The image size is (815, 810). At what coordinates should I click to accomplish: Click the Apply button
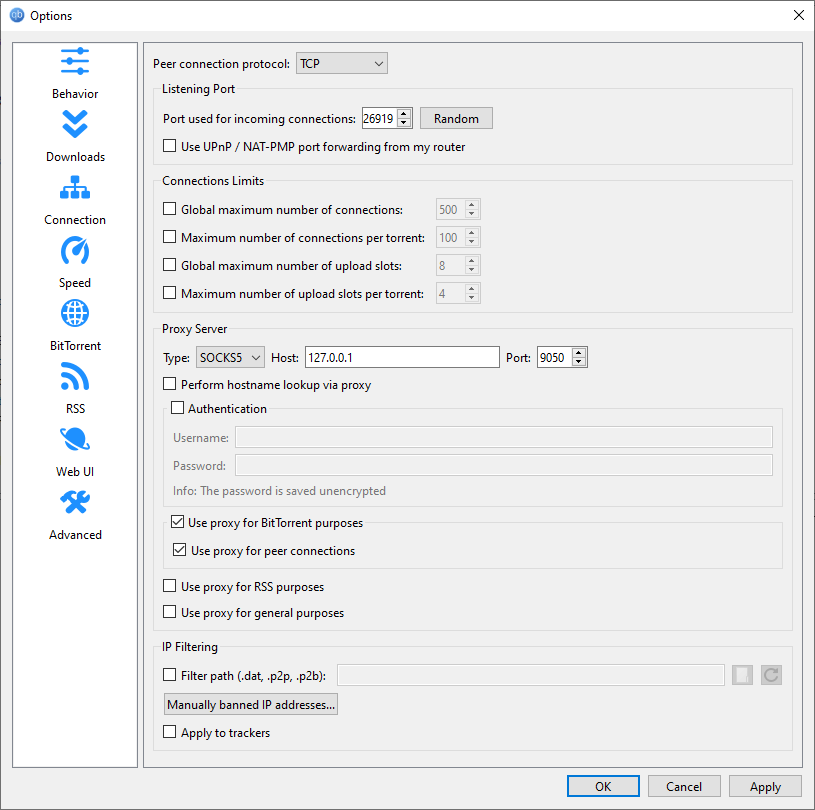pyautogui.click(x=765, y=787)
